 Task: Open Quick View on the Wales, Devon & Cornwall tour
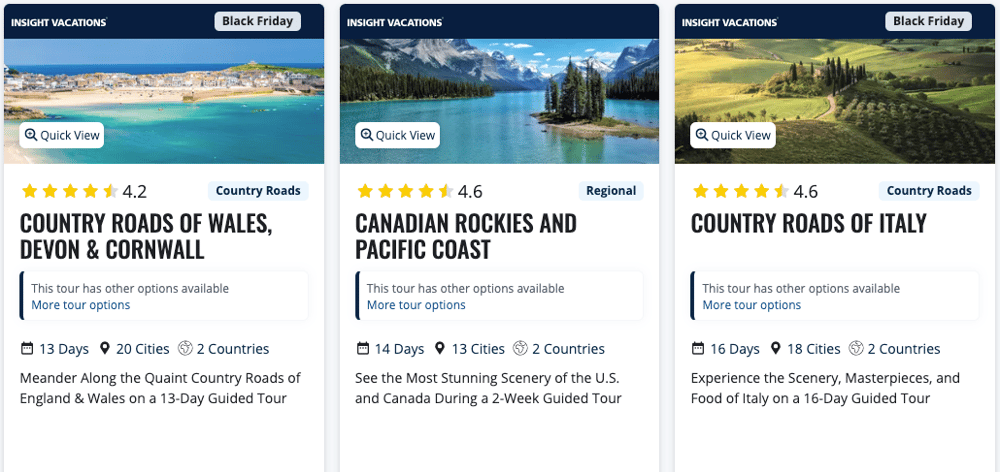(x=62, y=135)
